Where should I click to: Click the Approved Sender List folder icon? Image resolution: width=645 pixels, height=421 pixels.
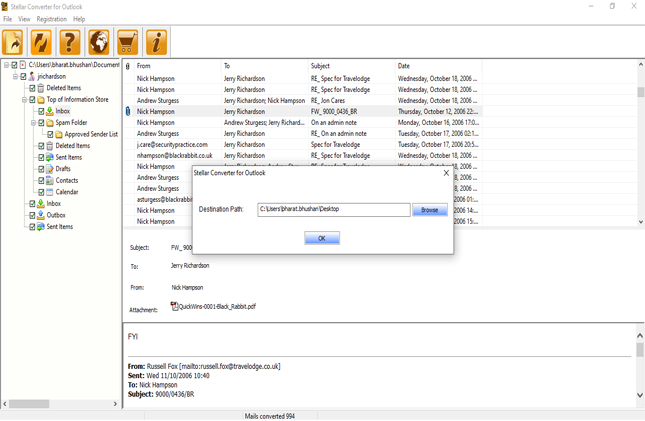point(59,134)
